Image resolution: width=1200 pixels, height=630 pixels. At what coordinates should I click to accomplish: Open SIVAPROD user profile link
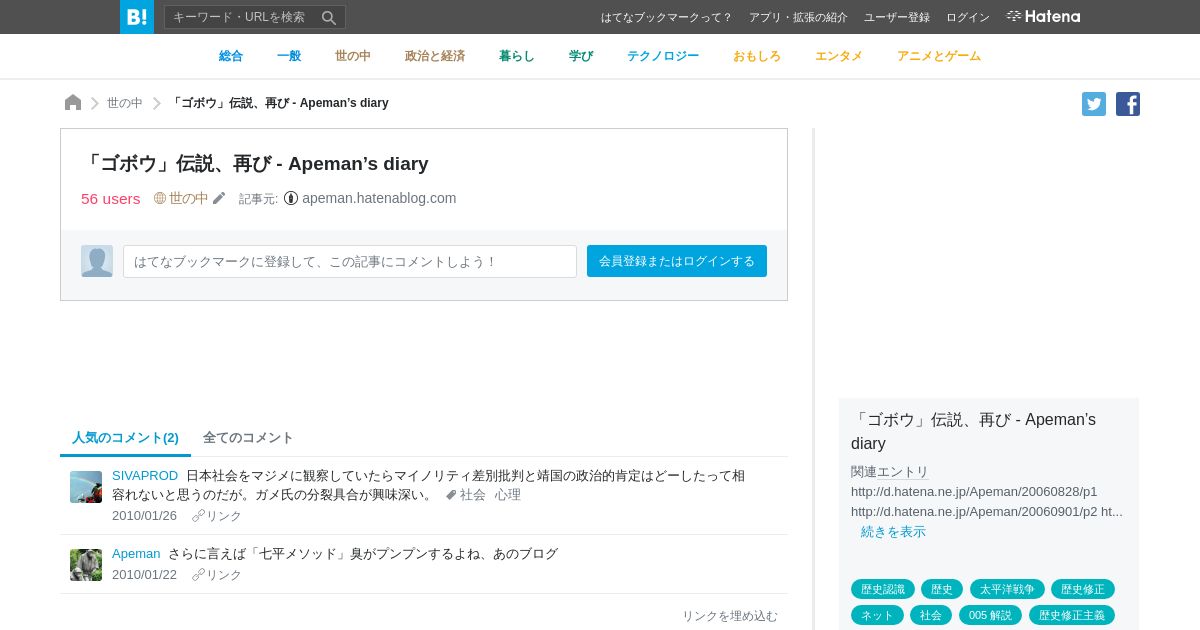pos(145,476)
